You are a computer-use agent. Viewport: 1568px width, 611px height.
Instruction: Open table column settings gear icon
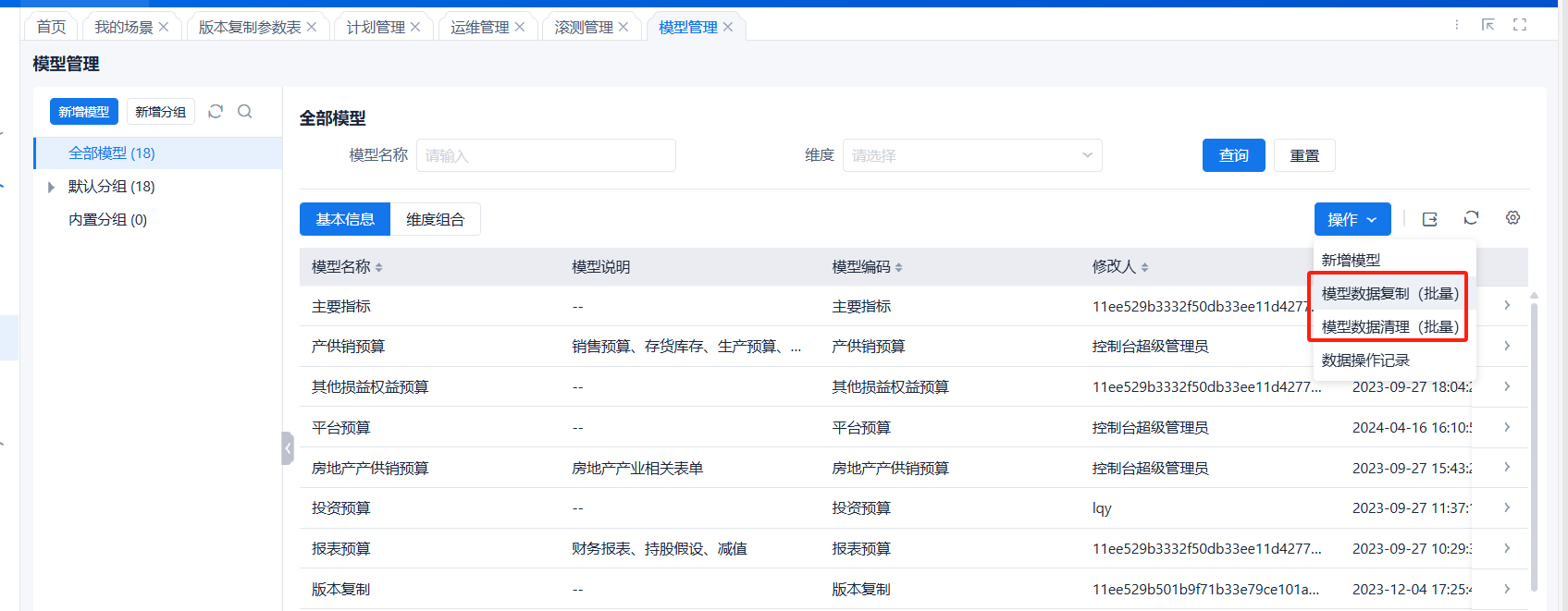point(1512,218)
